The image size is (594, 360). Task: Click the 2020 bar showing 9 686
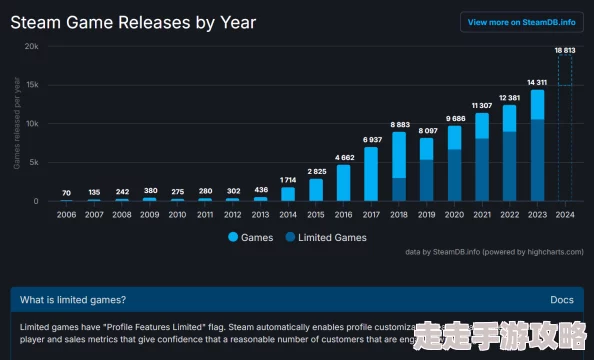(x=455, y=163)
